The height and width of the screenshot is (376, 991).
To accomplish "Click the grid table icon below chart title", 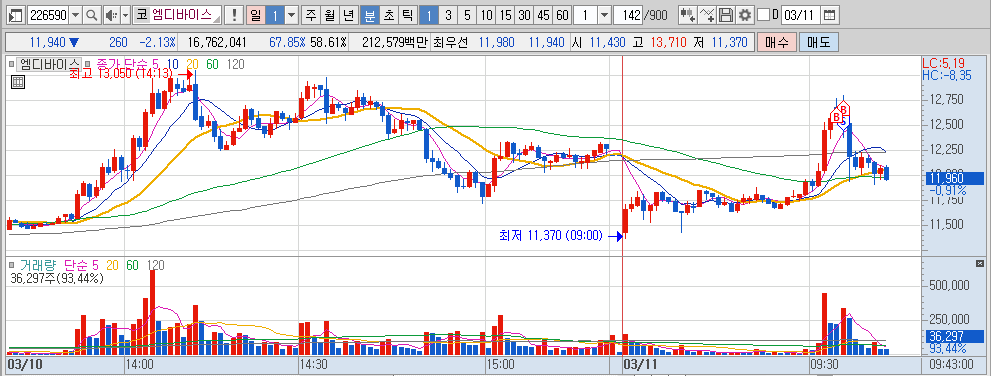I will [18, 82].
